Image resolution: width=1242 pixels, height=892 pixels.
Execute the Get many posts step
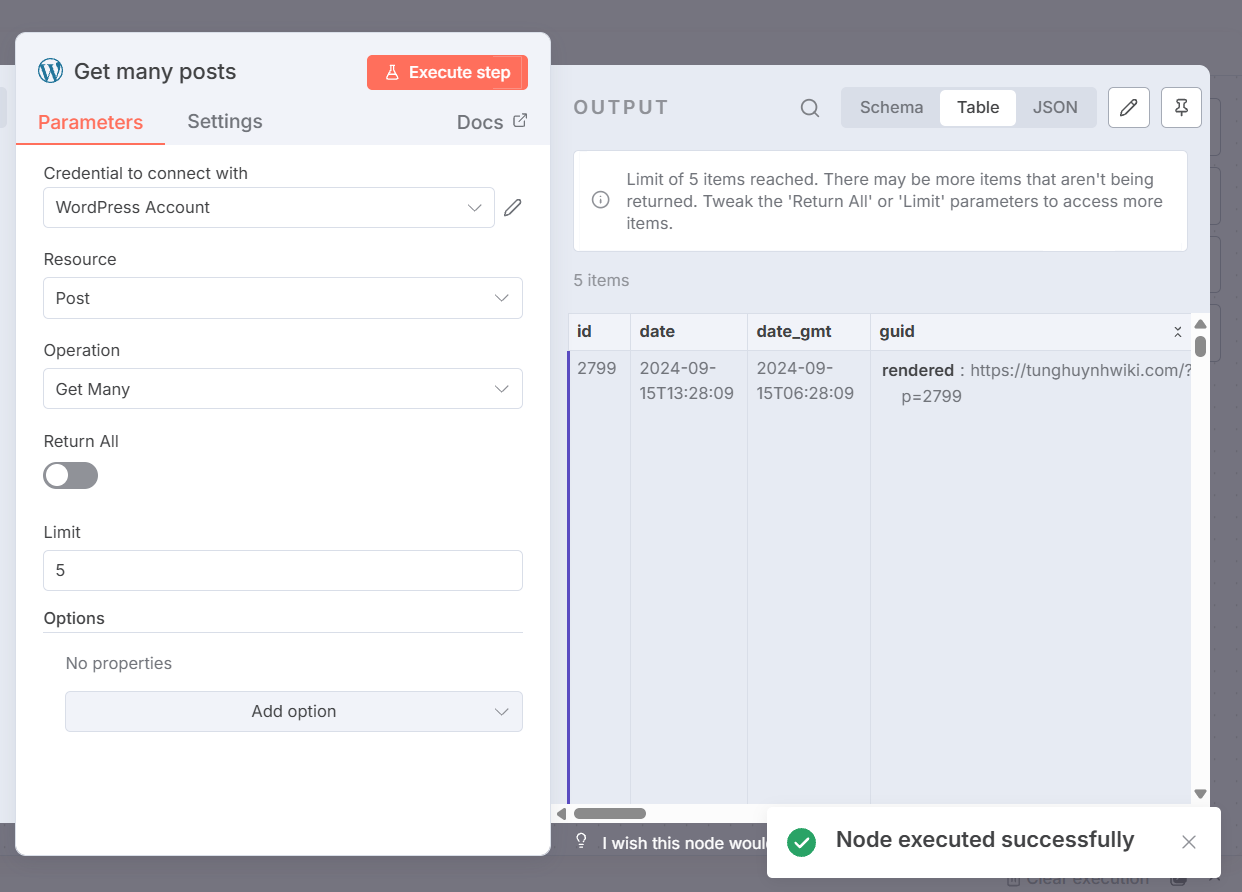coord(447,72)
